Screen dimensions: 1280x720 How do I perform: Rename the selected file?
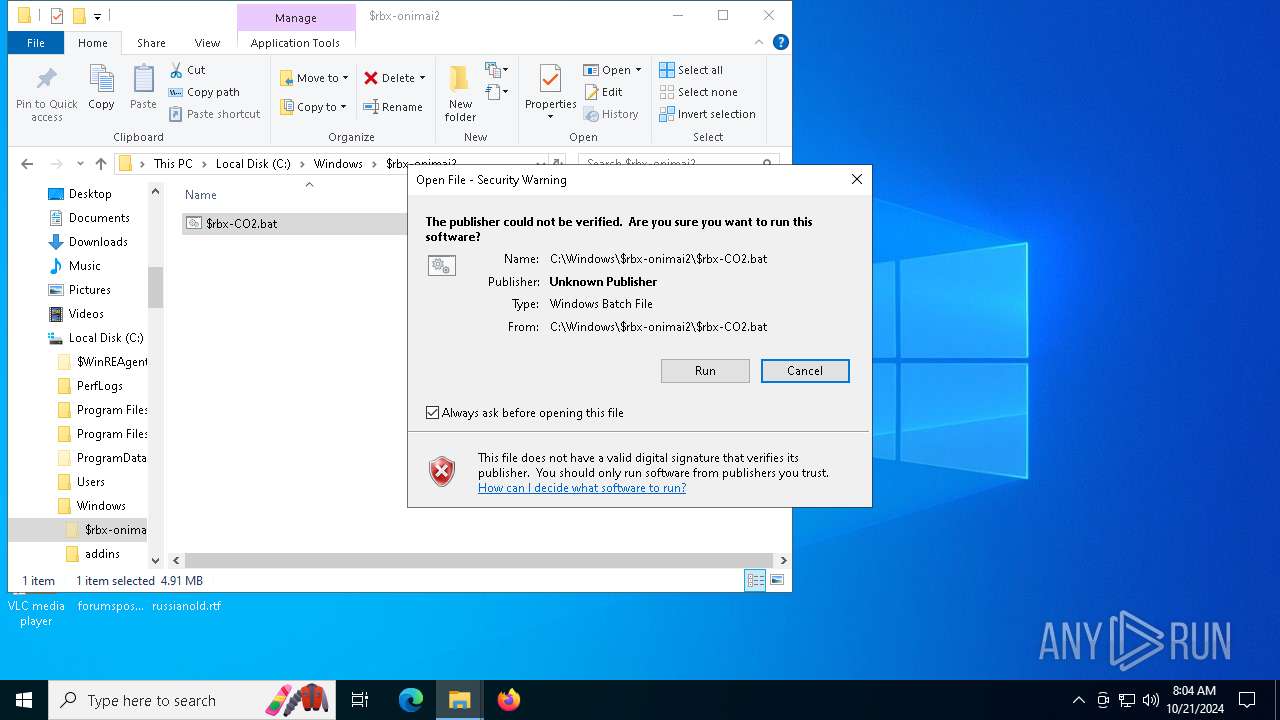[x=393, y=107]
